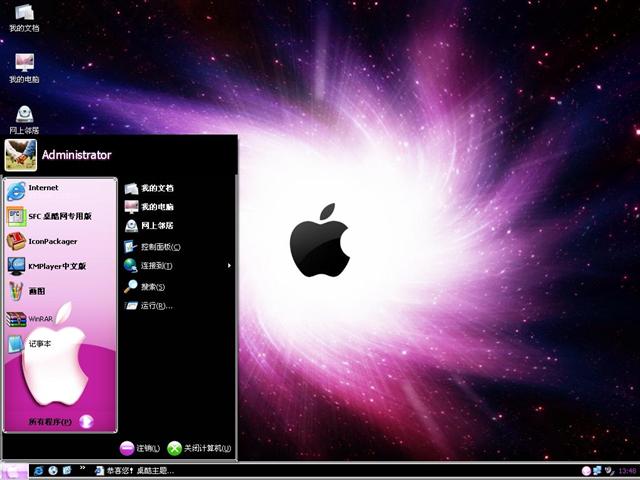640x480 pixels.
Task: Launch IconPackager from the start menu
Action: click(x=61, y=241)
